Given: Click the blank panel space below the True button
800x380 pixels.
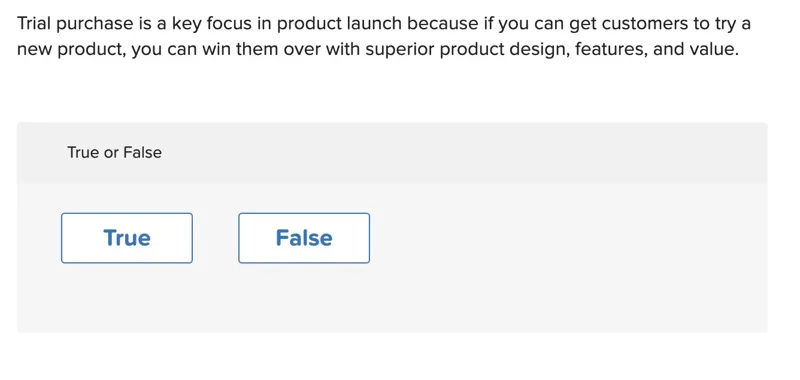Looking at the screenshot, I should point(127,298).
